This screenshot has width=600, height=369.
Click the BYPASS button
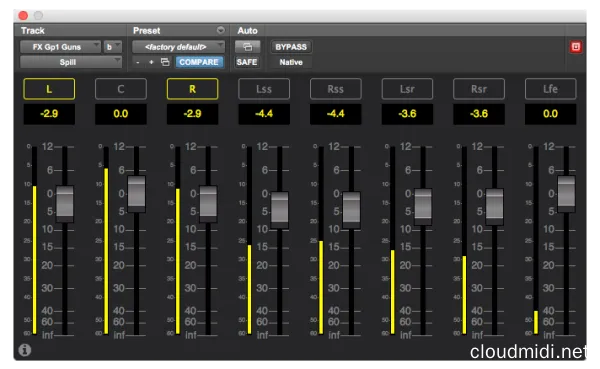click(291, 47)
